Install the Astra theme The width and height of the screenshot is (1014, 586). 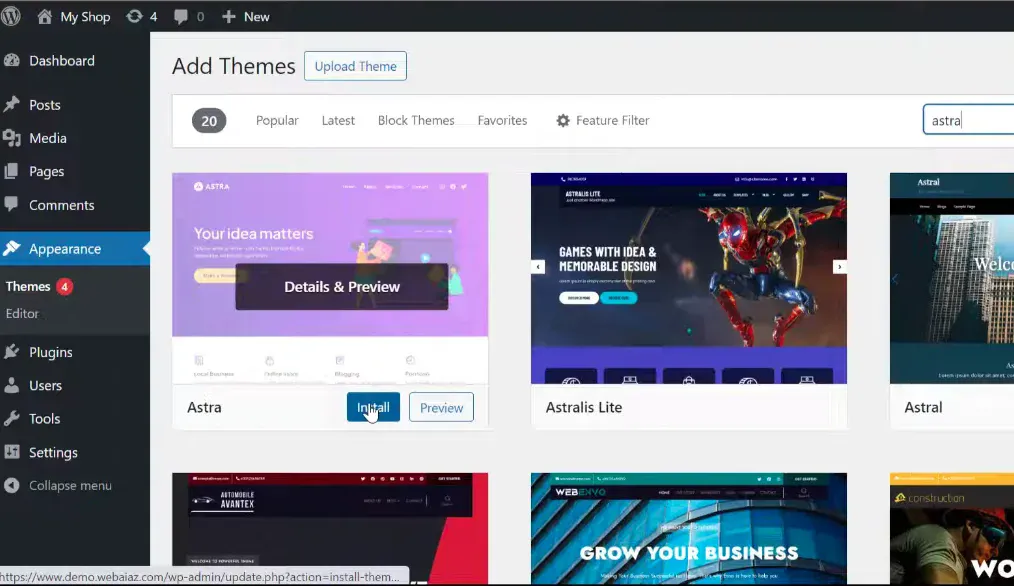[x=373, y=407]
